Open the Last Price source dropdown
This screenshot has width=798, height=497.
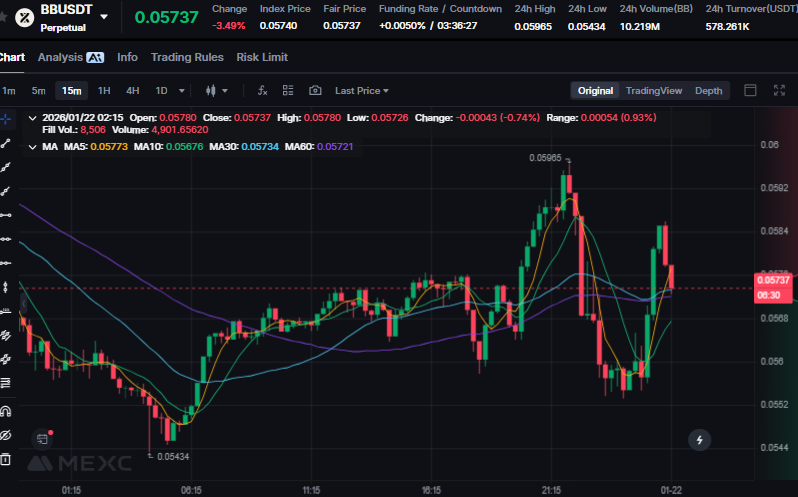361,91
